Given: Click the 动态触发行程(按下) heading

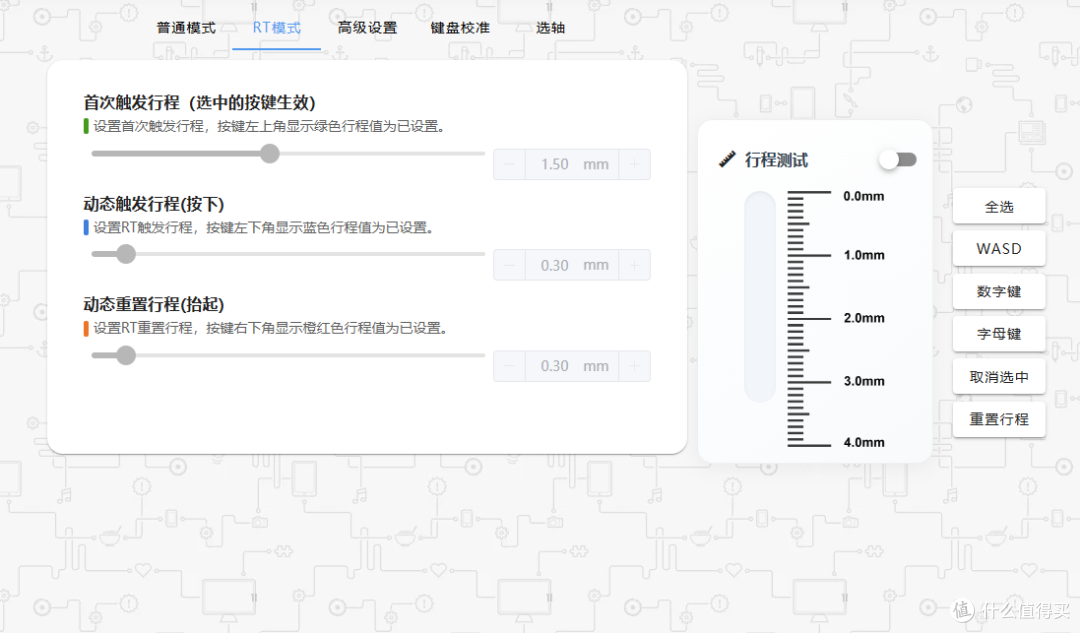Looking at the screenshot, I should click(x=154, y=204).
